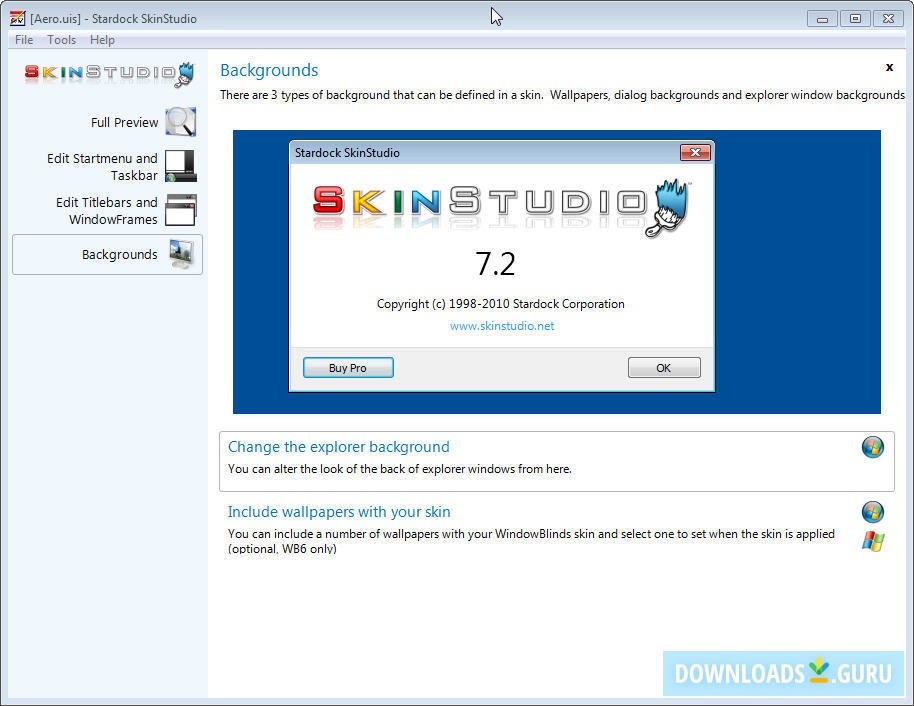Screen dimensions: 914x706
Task: Open the Tools menu
Action: pyautogui.click(x=61, y=40)
